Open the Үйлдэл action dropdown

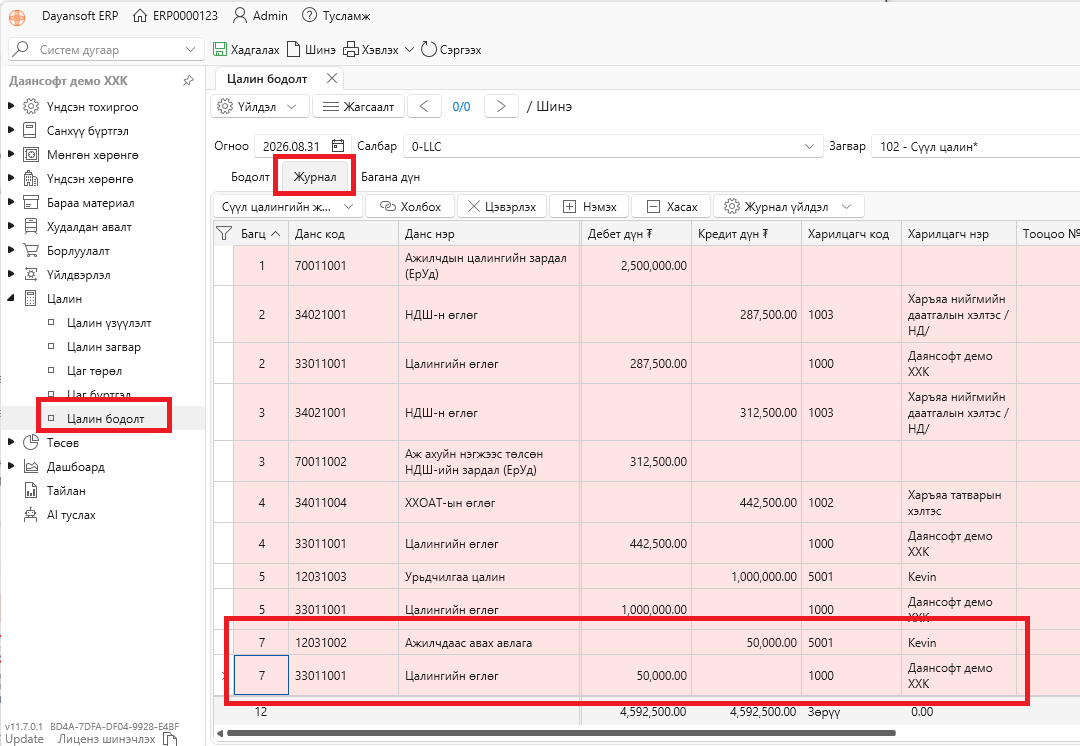(x=260, y=107)
